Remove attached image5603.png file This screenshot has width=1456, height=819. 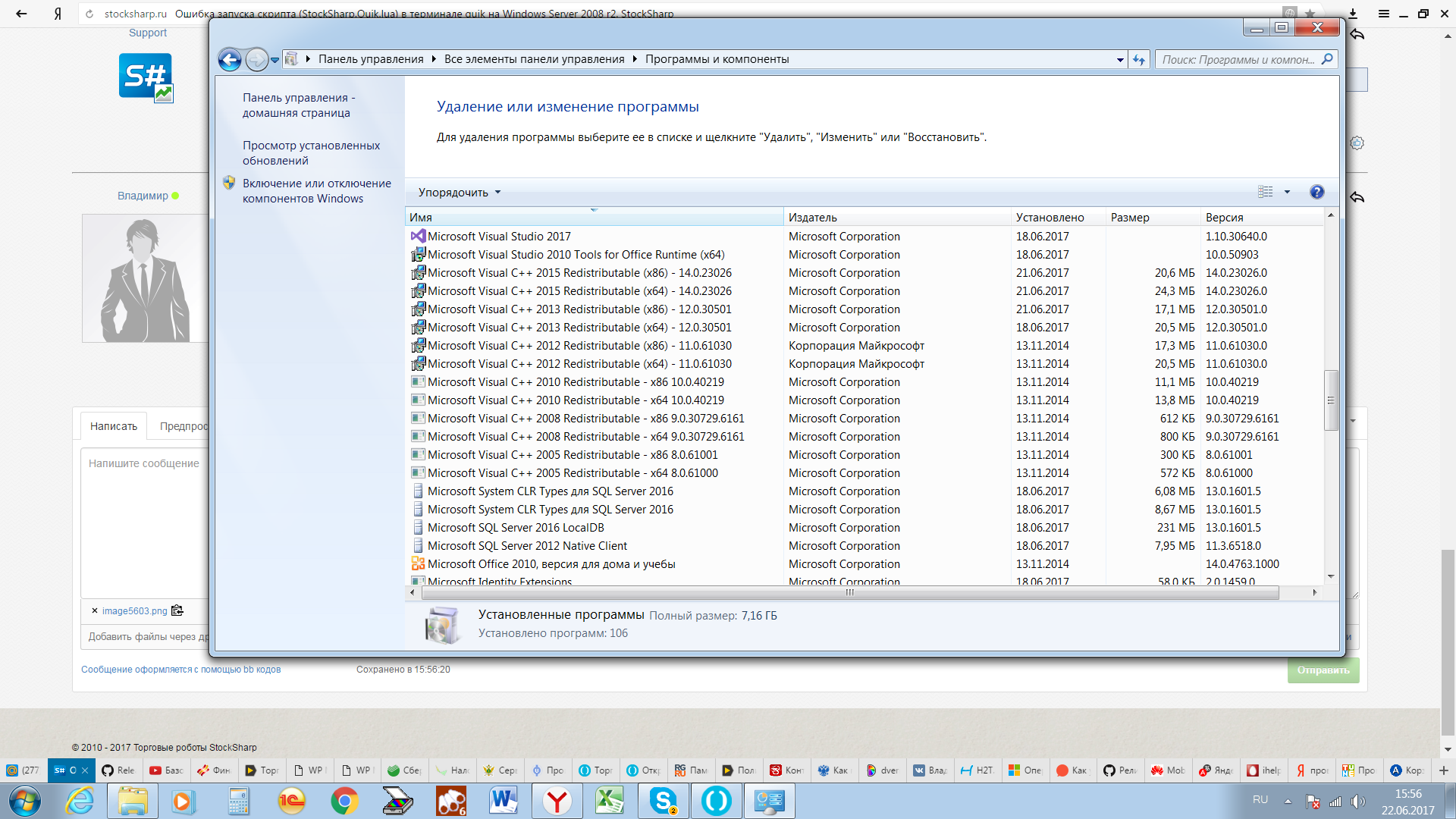click(95, 610)
